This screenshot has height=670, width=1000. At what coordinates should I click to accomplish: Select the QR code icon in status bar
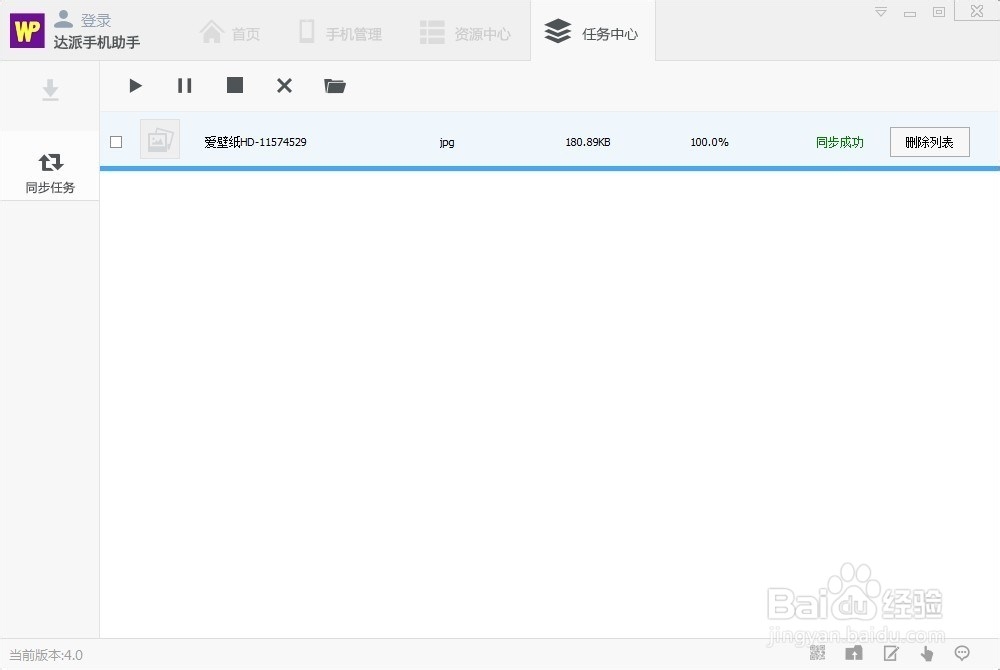point(818,652)
